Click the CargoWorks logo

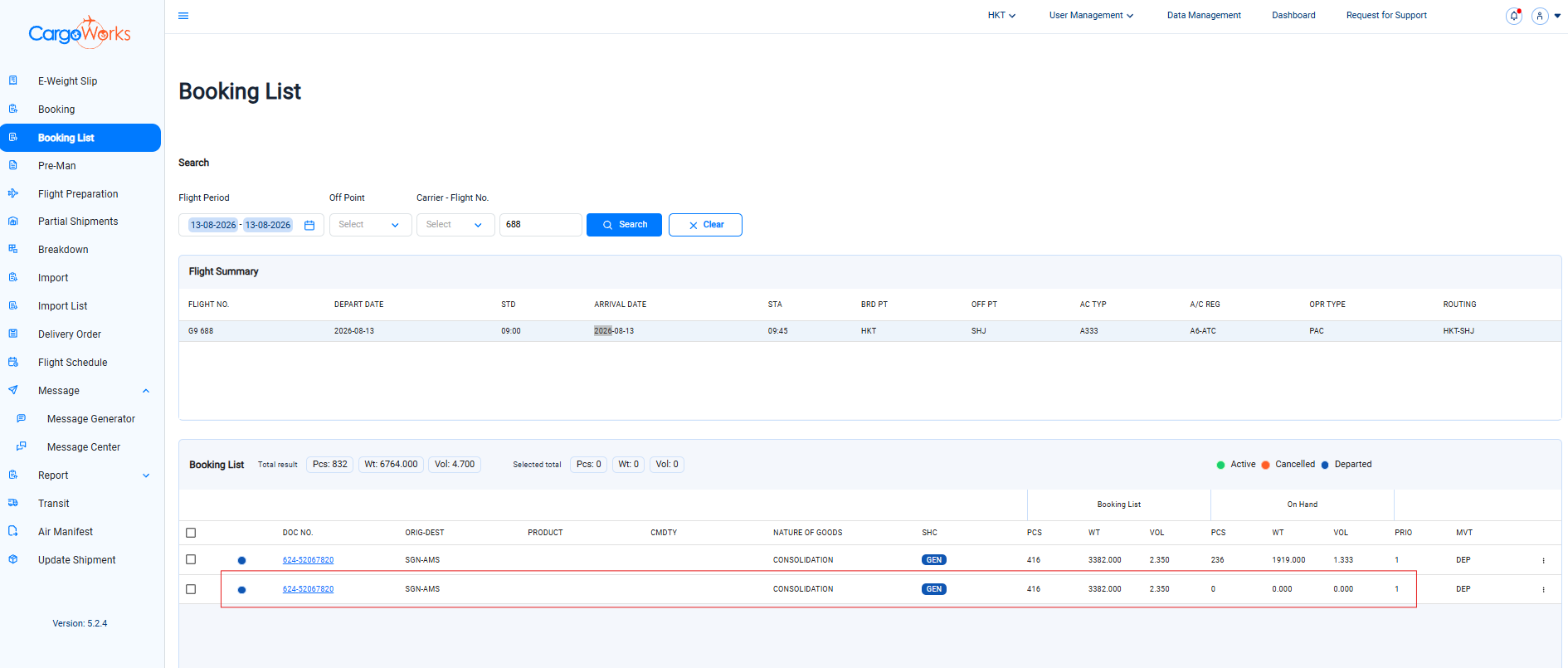pyautogui.click(x=80, y=33)
